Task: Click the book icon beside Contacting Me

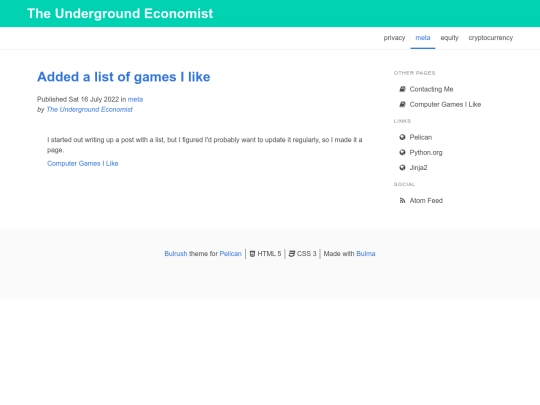Action: point(402,89)
